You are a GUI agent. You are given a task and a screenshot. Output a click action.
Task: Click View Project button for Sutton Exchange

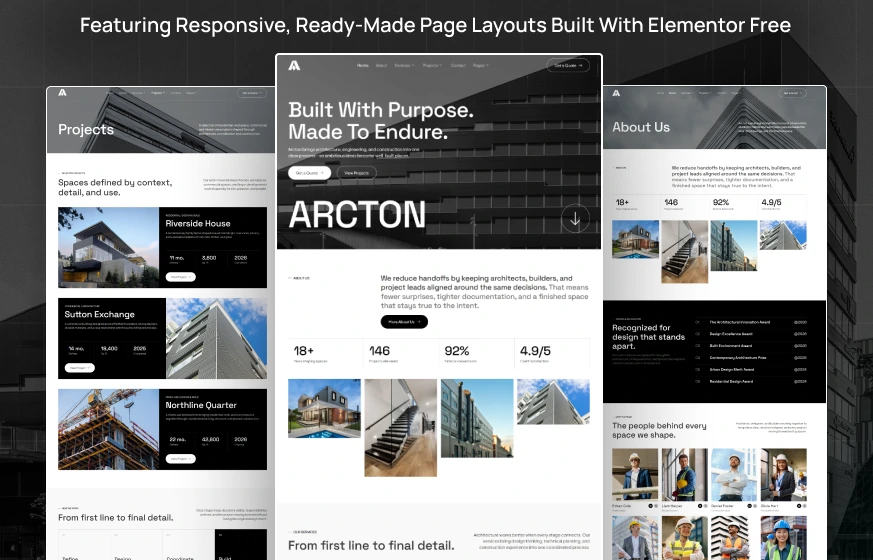(80, 368)
